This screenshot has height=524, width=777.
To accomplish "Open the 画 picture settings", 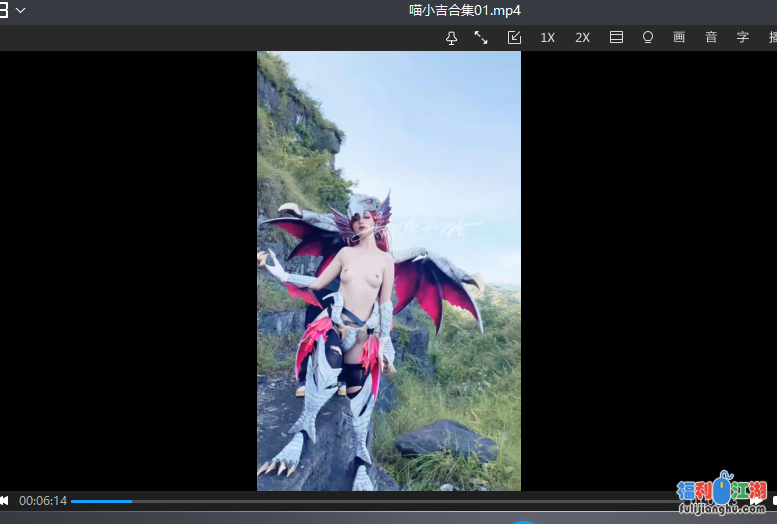I will [x=679, y=37].
